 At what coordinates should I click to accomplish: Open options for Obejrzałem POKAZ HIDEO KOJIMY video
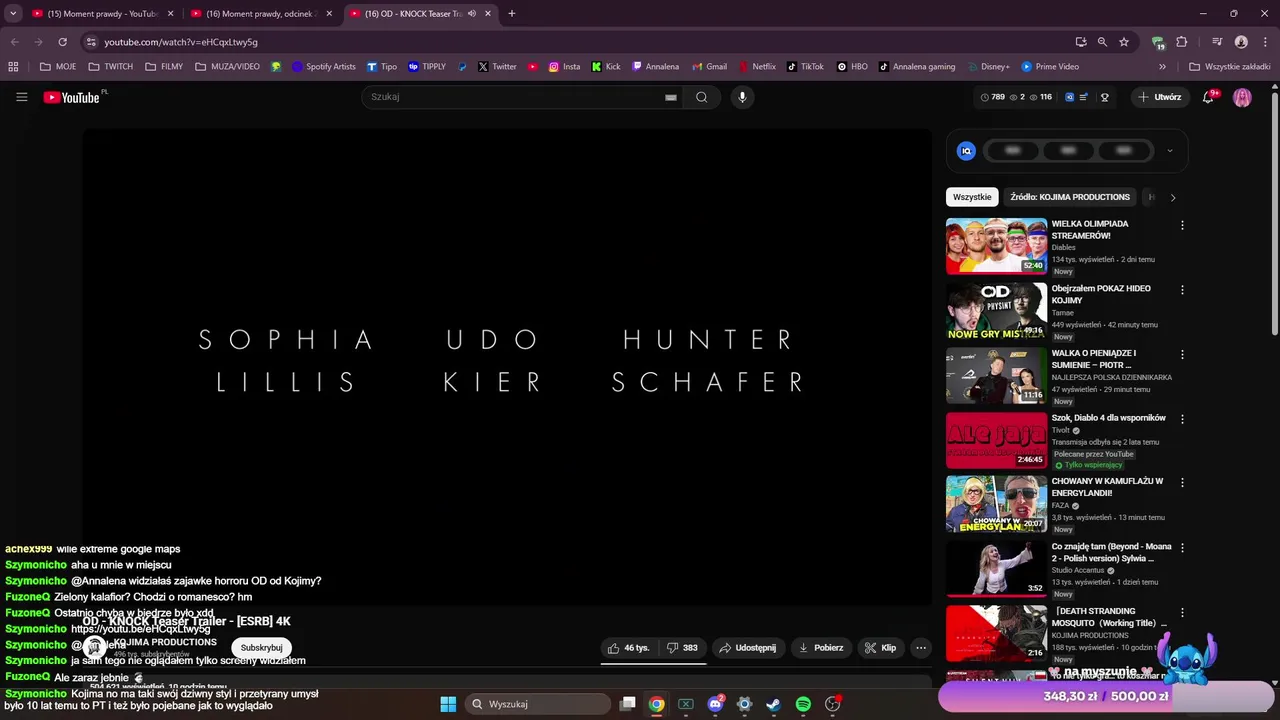[1182, 290]
